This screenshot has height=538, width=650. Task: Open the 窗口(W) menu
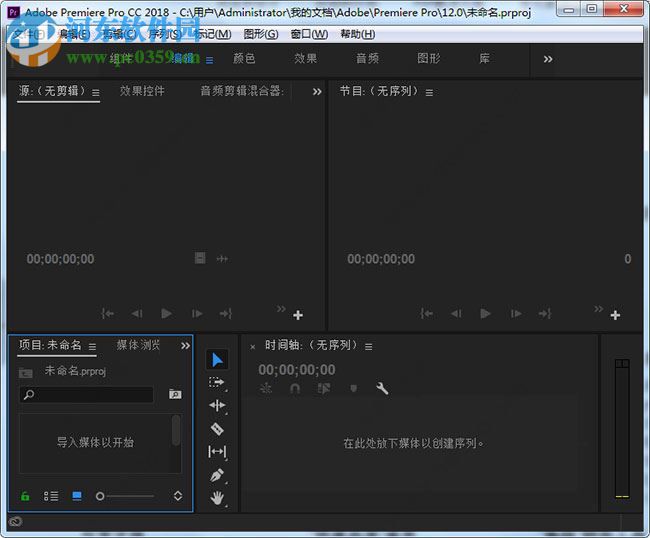click(309, 34)
